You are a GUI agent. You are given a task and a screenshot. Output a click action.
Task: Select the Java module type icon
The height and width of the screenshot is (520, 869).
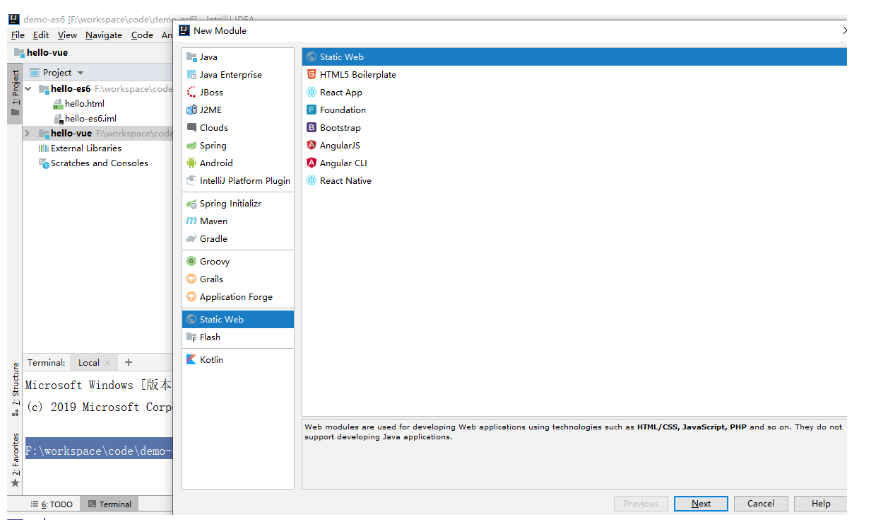click(191, 57)
